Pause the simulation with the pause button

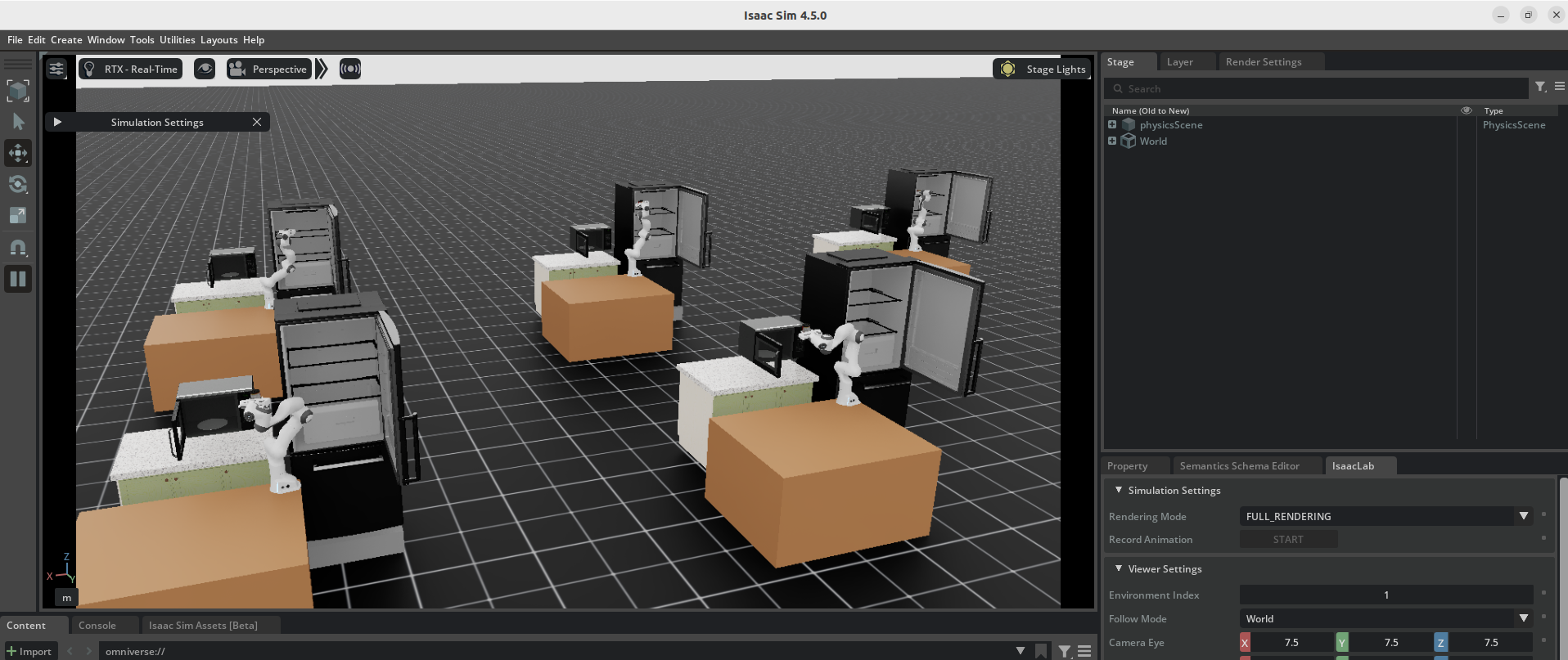18,279
